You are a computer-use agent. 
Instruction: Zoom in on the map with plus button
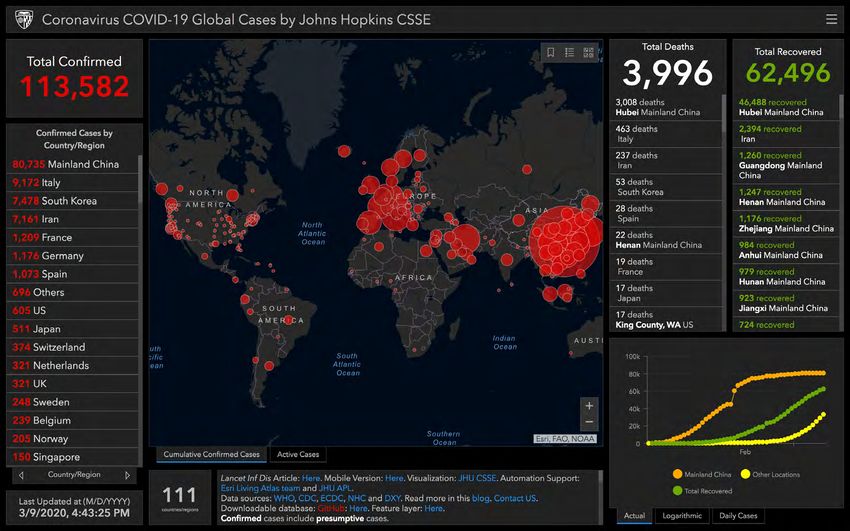pyautogui.click(x=589, y=405)
